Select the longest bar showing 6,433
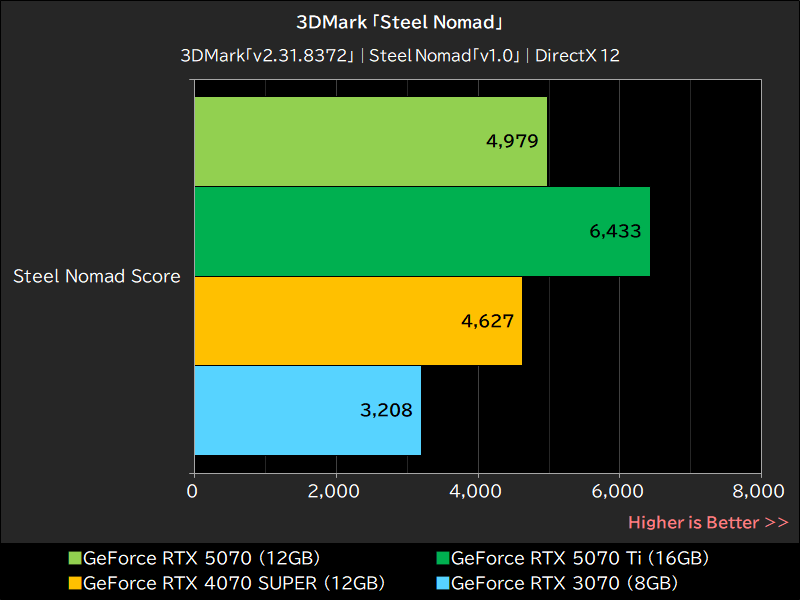 [420, 232]
